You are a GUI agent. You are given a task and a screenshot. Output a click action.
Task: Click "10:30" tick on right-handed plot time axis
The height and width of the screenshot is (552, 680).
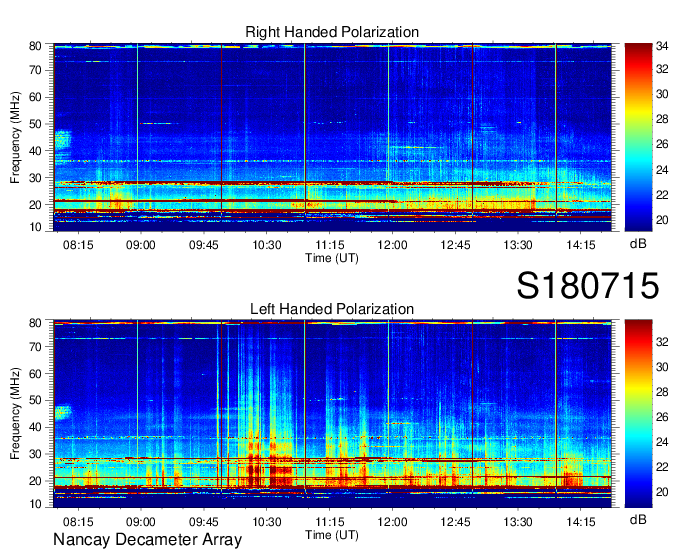267,245
